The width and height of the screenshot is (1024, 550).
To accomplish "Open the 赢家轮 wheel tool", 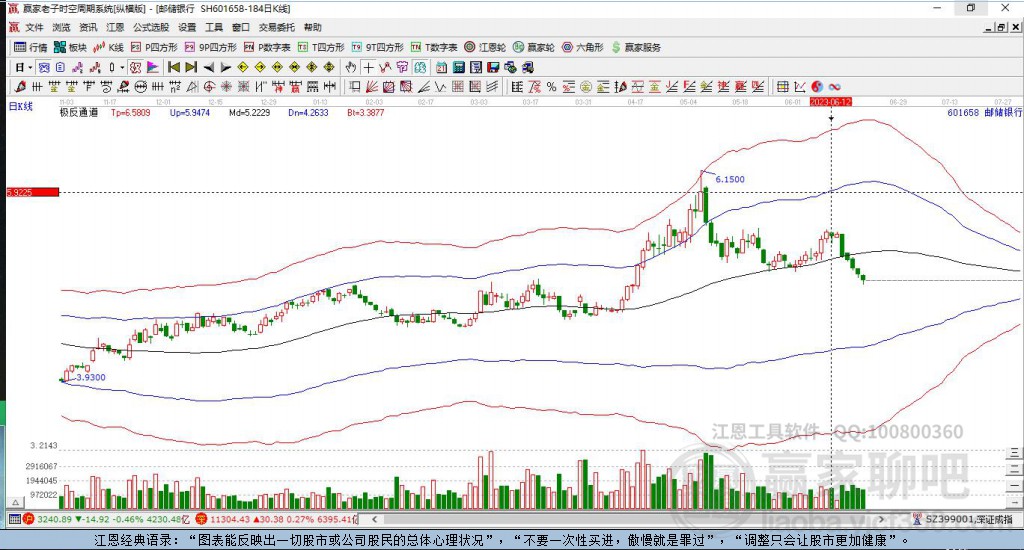I will (534, 47).
